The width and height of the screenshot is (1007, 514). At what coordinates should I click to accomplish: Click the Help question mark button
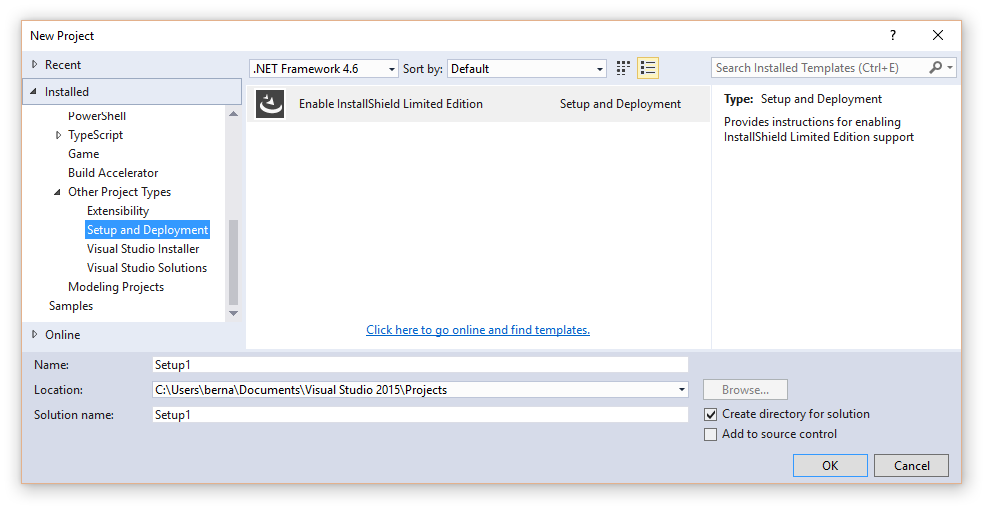pyautogui.click(x=893, y=35)
